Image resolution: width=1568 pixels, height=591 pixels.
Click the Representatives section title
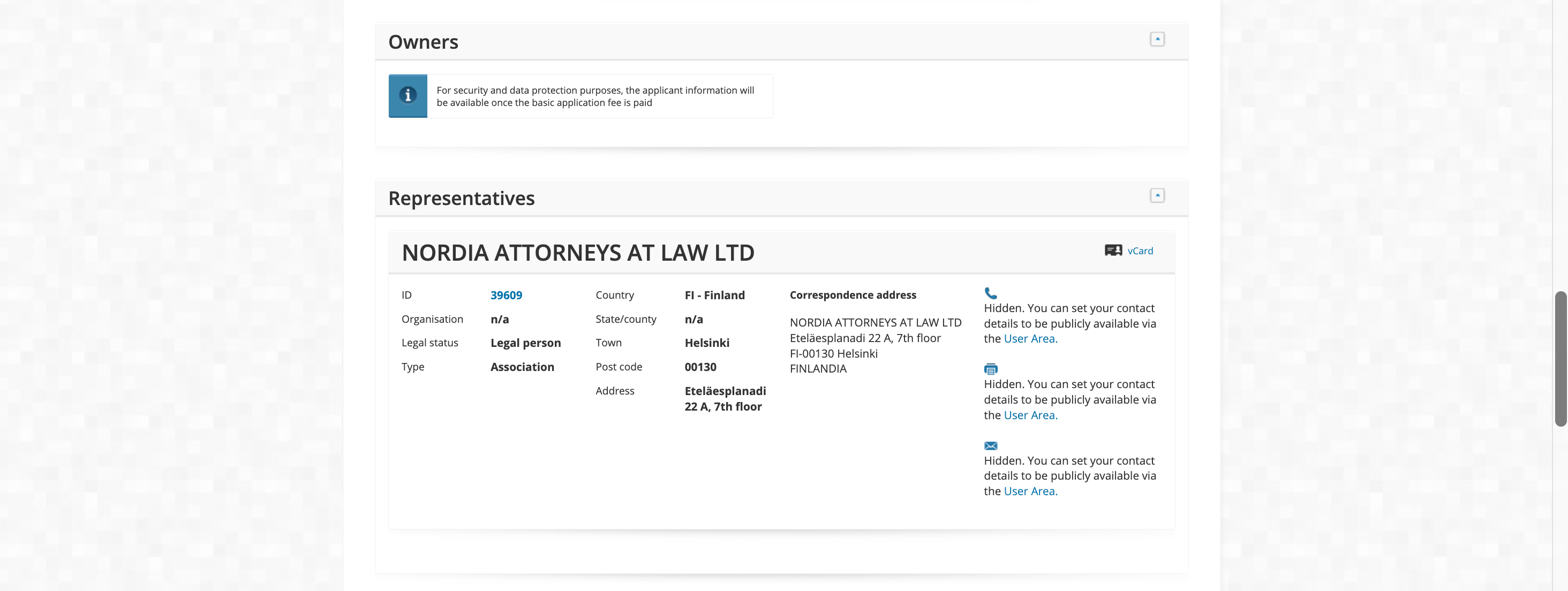pyautogui.click(x=461, y=199)
